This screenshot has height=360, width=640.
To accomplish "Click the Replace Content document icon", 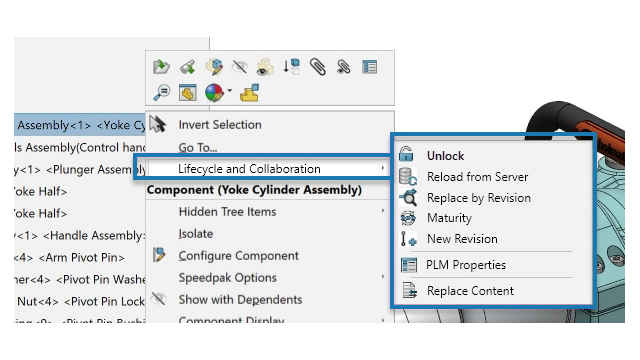I will click(409, 291).
